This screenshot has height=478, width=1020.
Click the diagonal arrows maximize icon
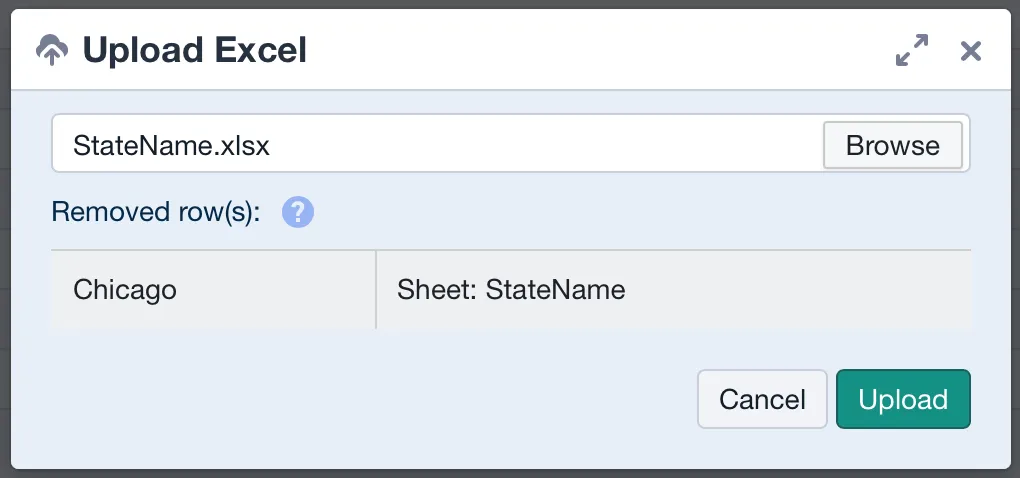pyautogui.click(x=912, y=50)
